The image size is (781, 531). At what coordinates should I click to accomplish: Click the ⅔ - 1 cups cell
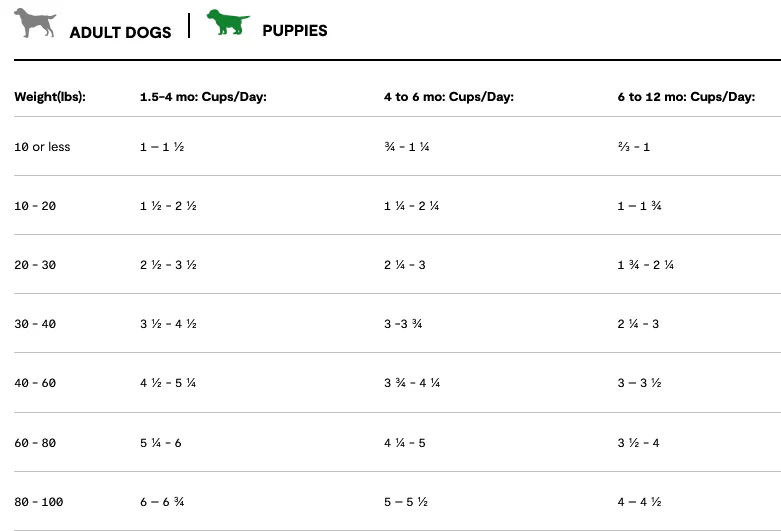coord(634,147)
